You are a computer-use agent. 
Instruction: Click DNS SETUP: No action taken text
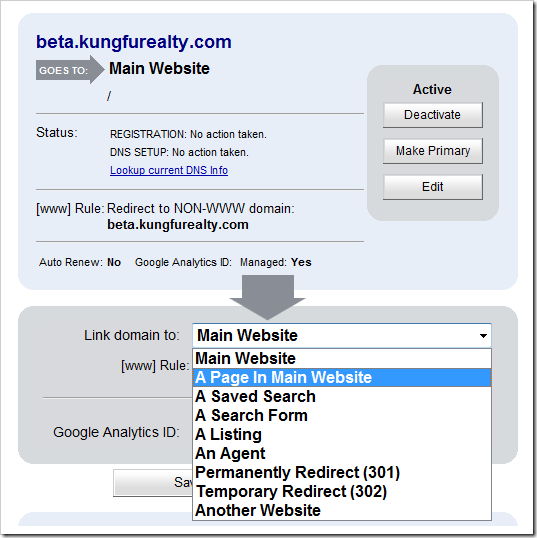click(x=179, y=152)
